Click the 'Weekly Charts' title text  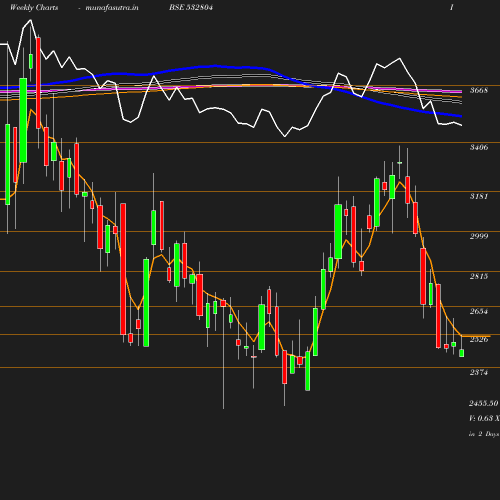click(x=34, y=7)
